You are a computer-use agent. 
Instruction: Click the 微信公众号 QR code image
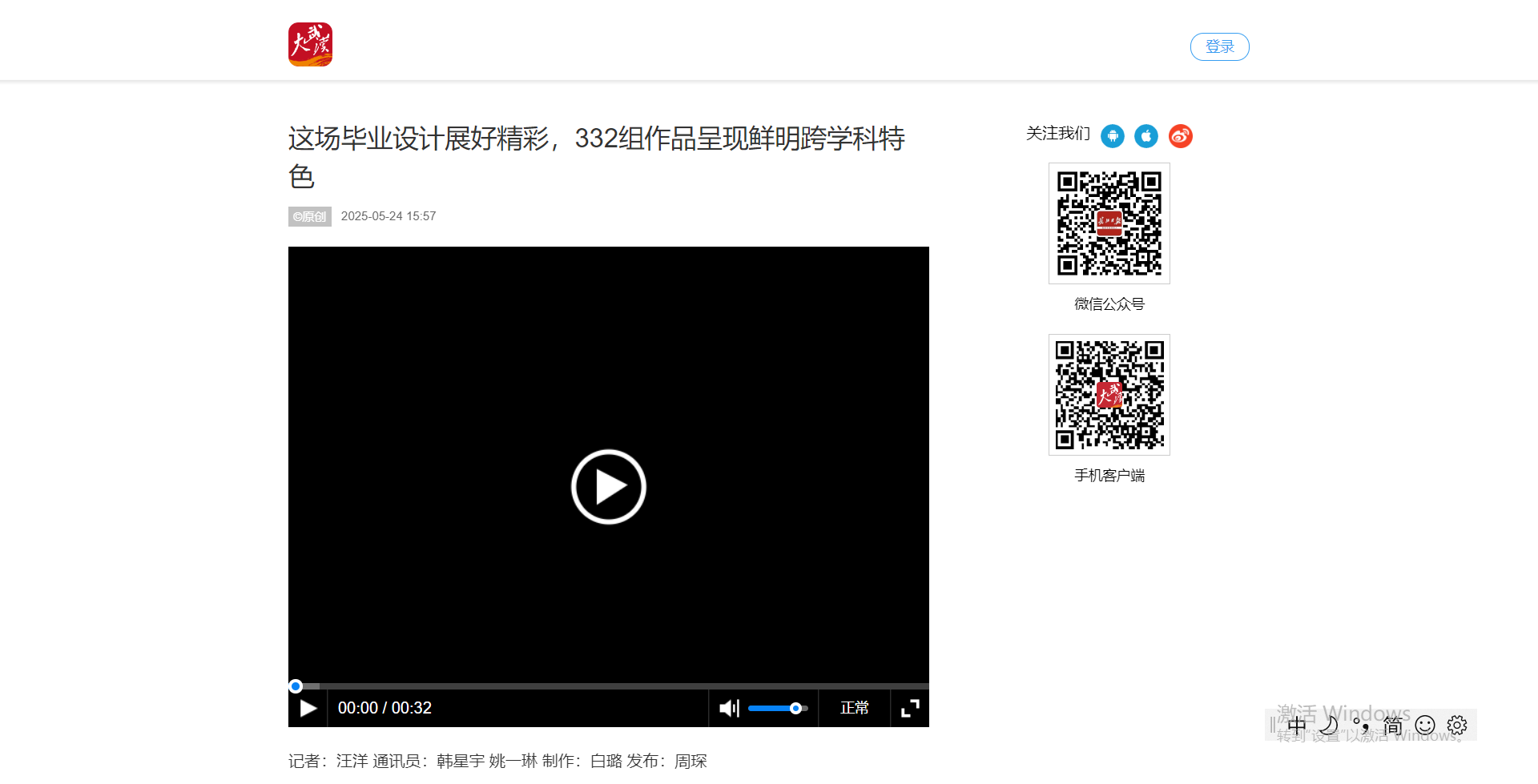(x=1109, y=223)
